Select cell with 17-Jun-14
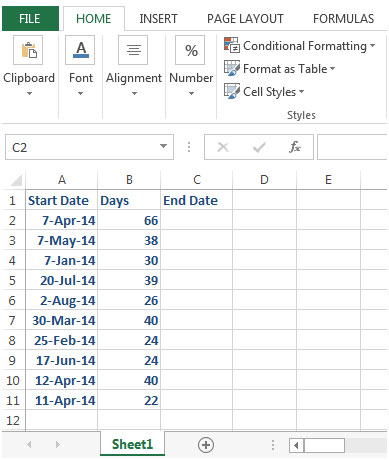389x460 pixels. [x=62, y=360]
